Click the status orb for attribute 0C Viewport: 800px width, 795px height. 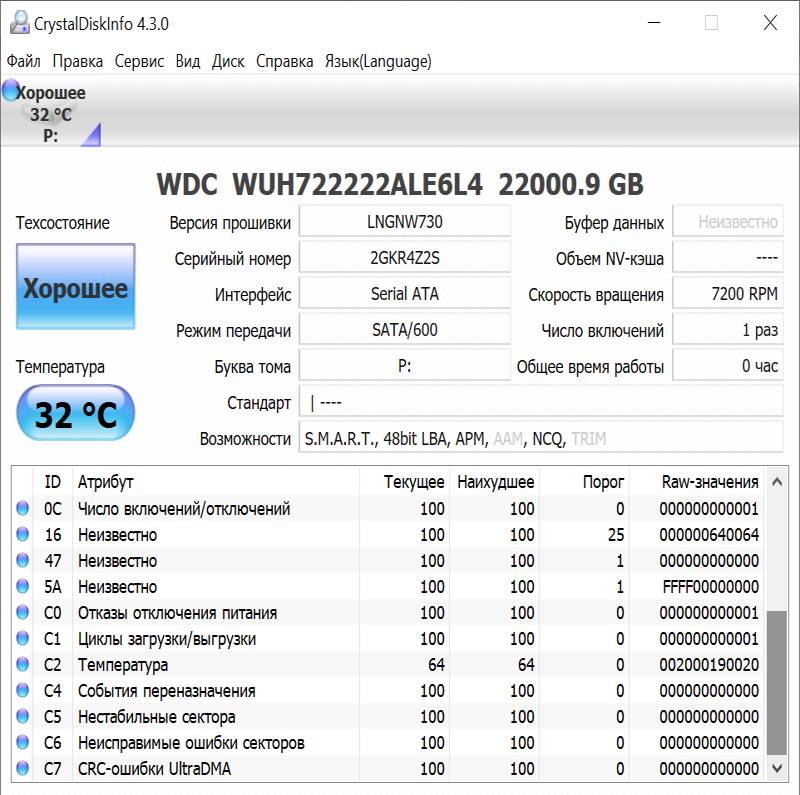[22, 509]
